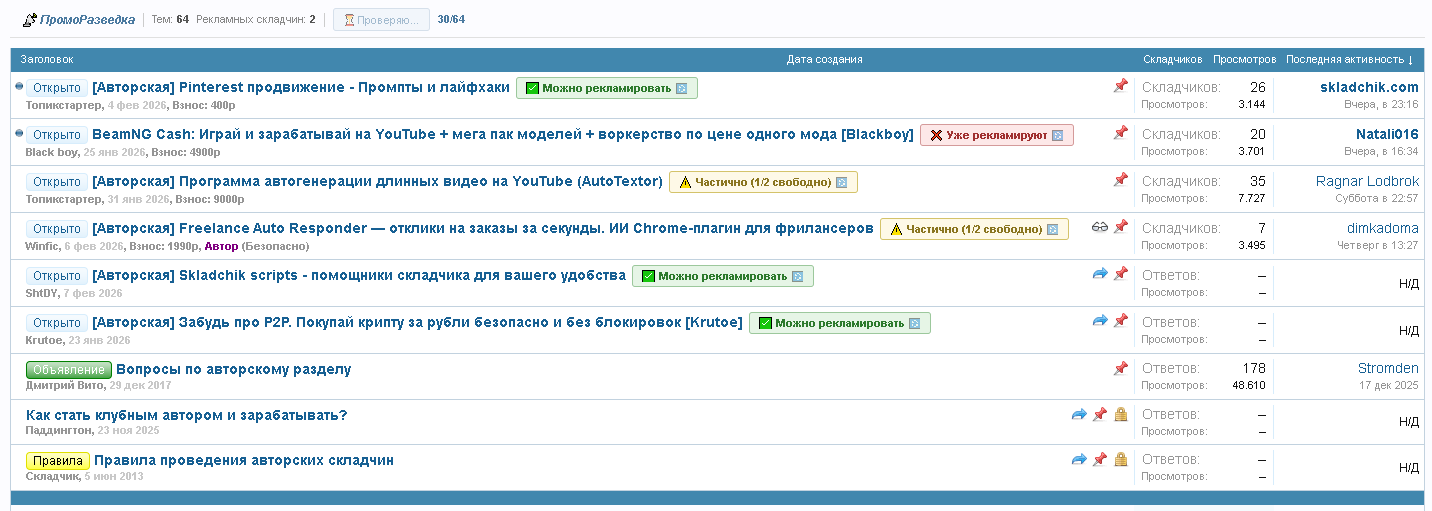This screenshot has width=1432, height=511.
Task: Click redirect arrow icon in Забудь про P2P row
Action: coord(1100,321)
